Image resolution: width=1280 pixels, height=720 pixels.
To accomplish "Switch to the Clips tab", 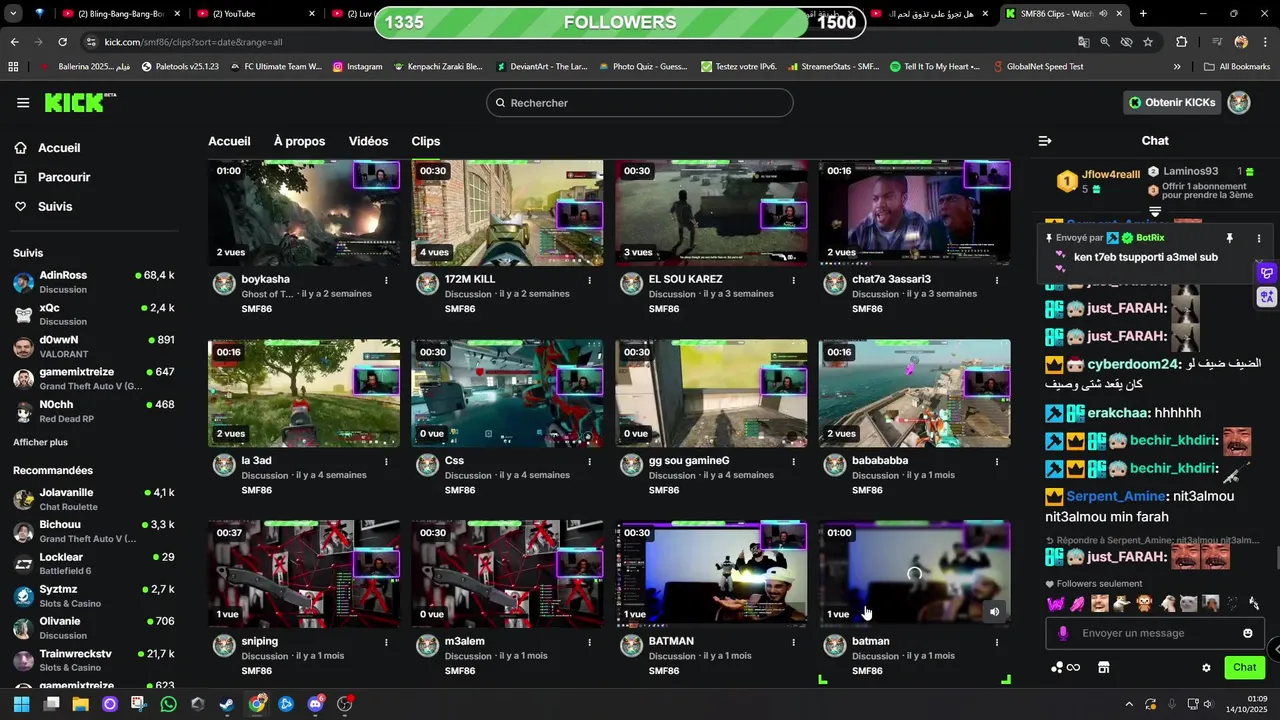I will coord(425,141).
